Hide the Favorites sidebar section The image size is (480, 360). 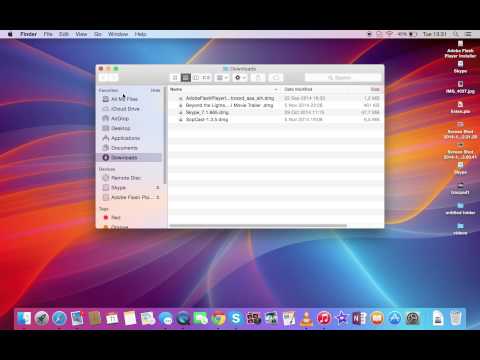tap(155, 90)
